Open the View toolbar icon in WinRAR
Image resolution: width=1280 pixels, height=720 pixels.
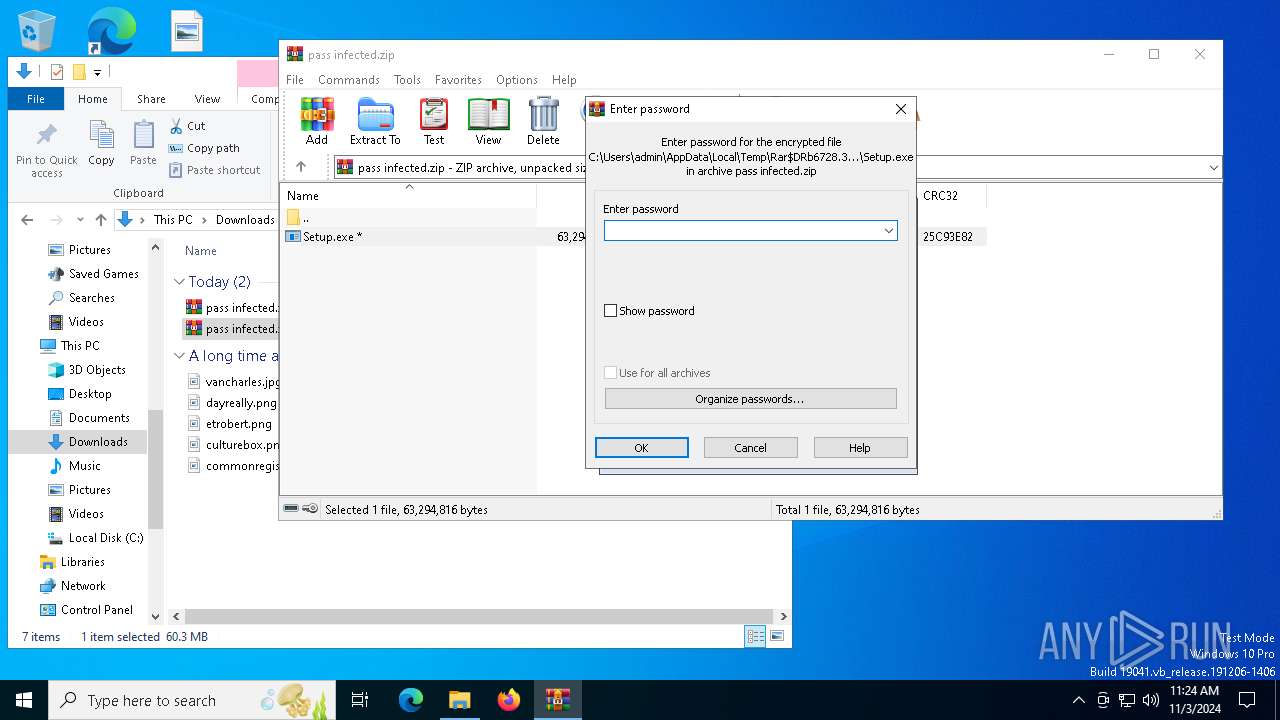click(x=488, y=121)
